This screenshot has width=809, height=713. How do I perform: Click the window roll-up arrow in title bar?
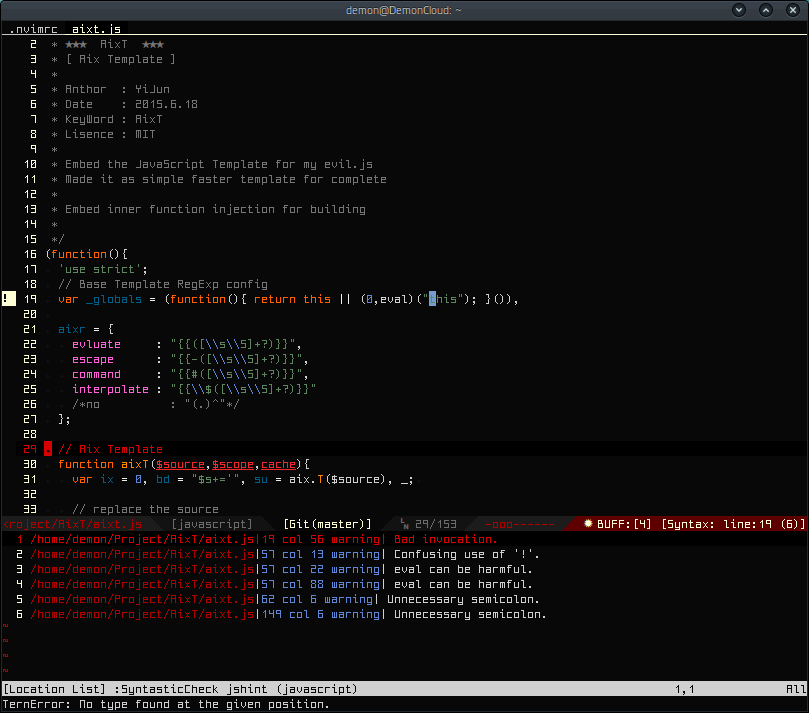pos(766,10)
